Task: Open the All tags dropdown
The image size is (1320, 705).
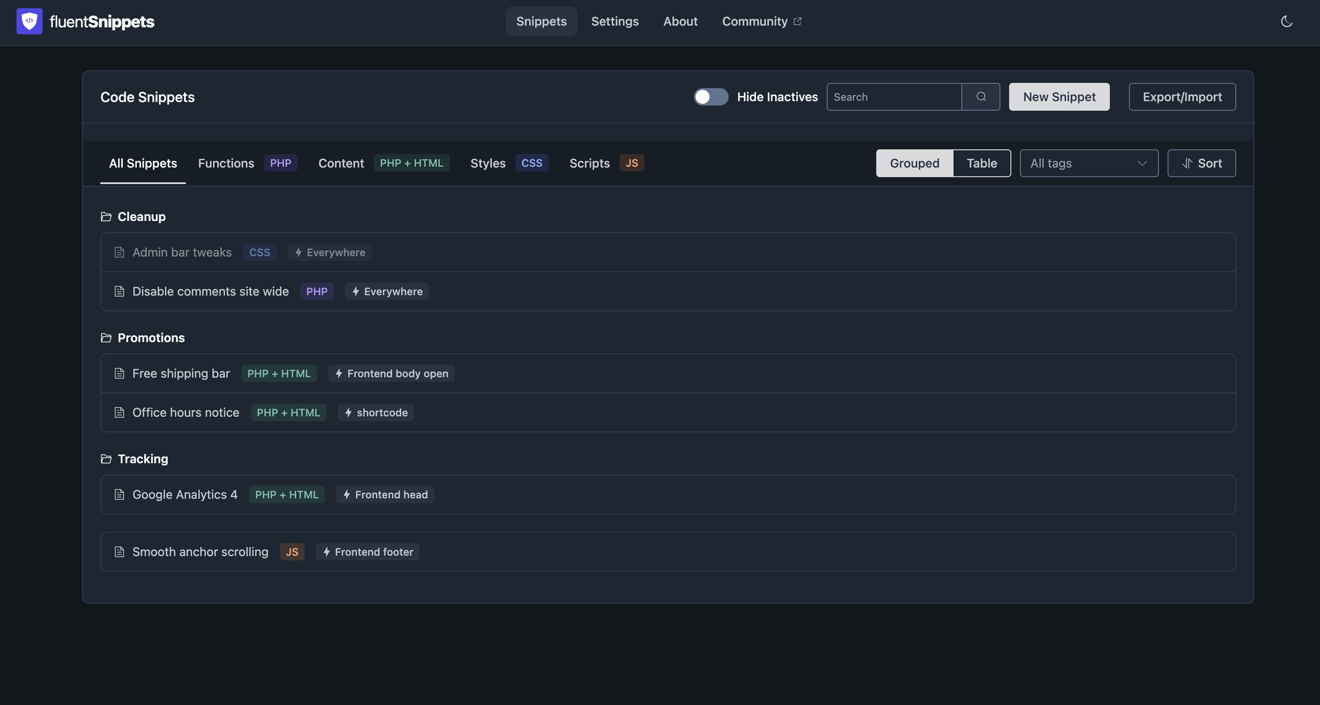Action: click(x=1089, y=163)
